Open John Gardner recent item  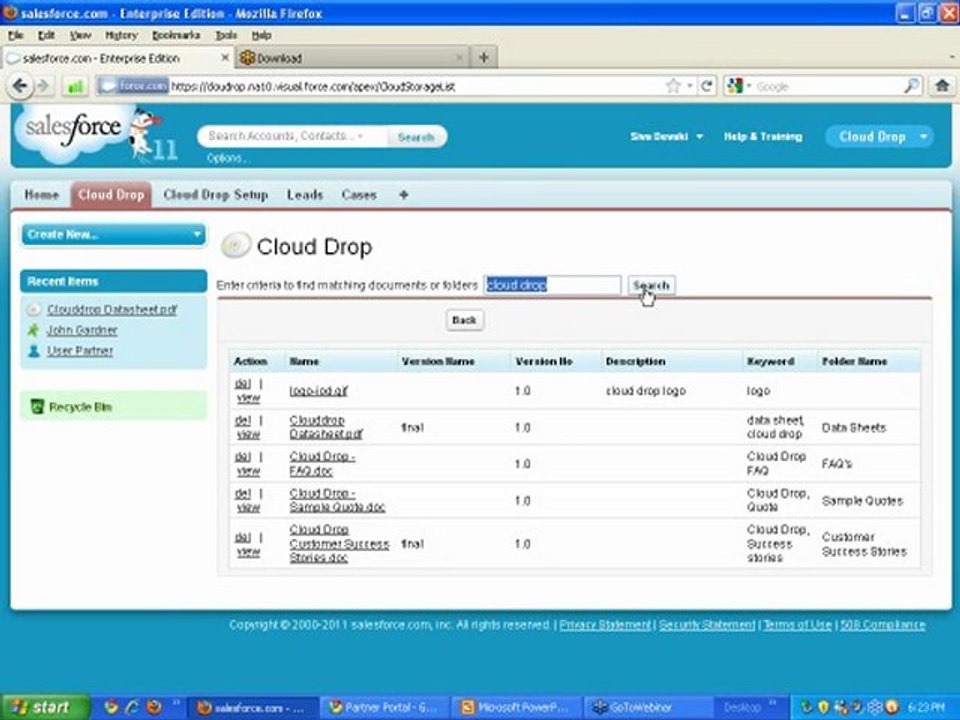(82, 330)
